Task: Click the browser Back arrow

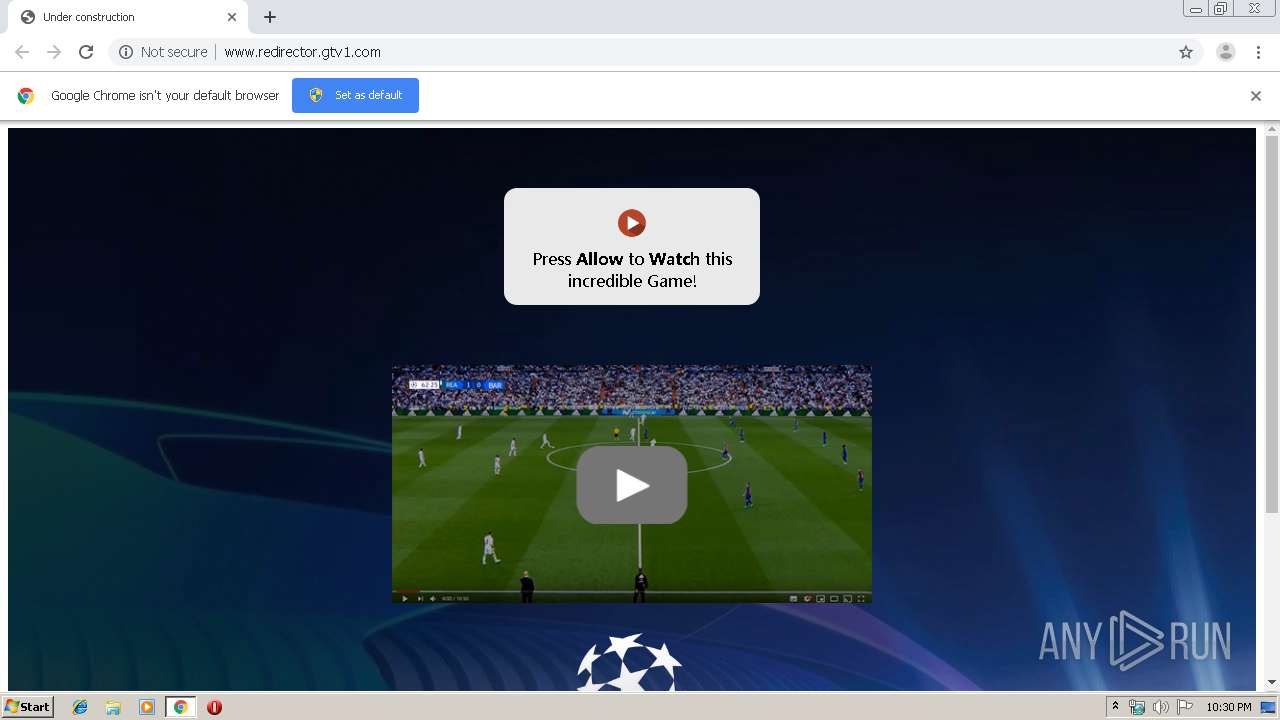Action: [22, 52]
